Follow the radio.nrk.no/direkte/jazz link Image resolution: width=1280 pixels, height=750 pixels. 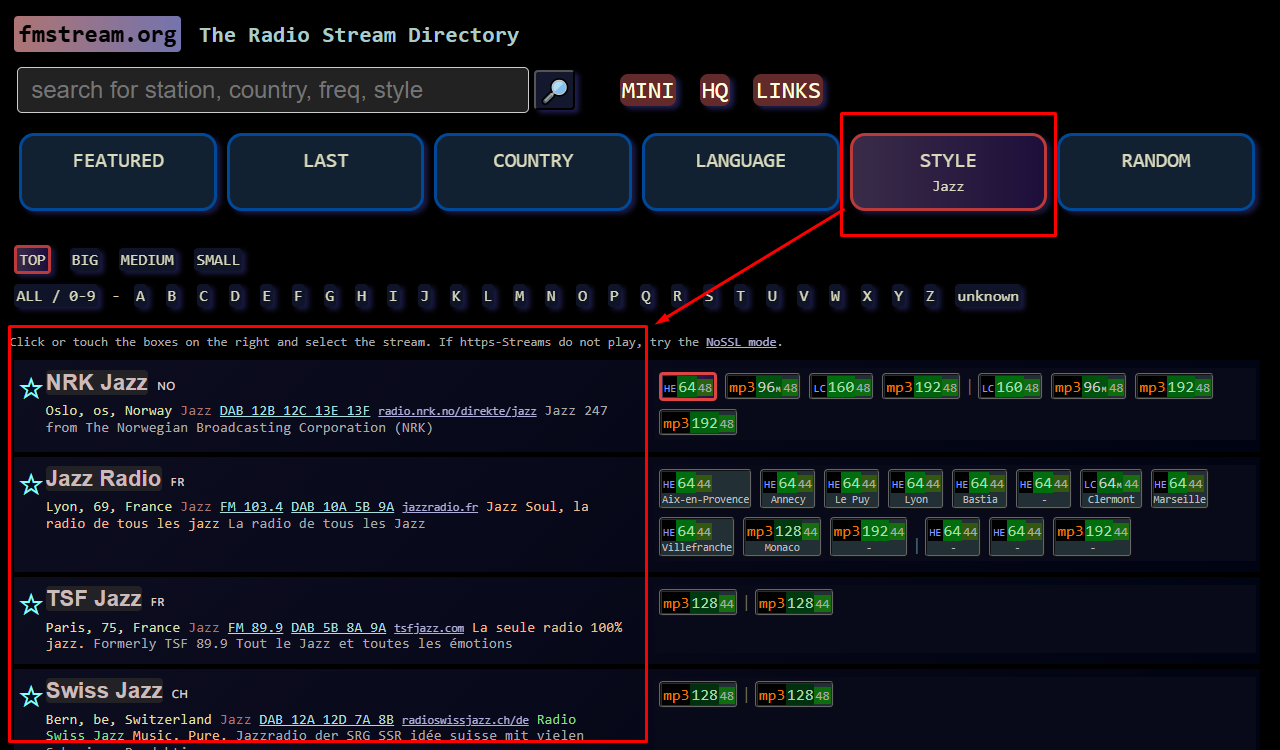click(457, 411)
